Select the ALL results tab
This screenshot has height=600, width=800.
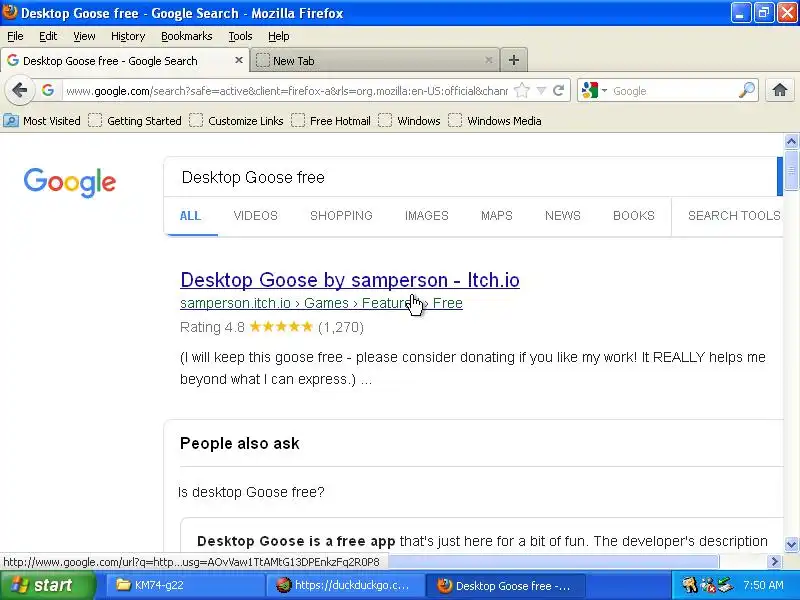coord(190,216)
